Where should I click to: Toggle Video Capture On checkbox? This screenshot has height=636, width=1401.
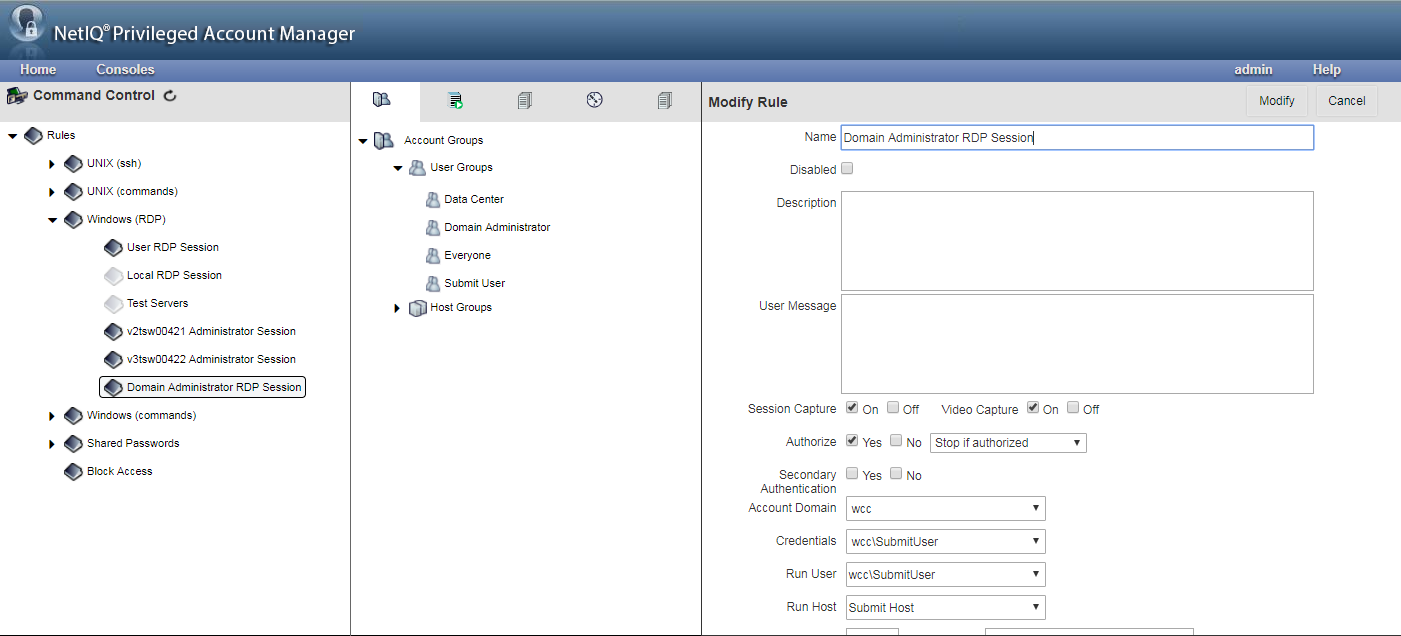pyautogui.click(x=1033, y=408)
